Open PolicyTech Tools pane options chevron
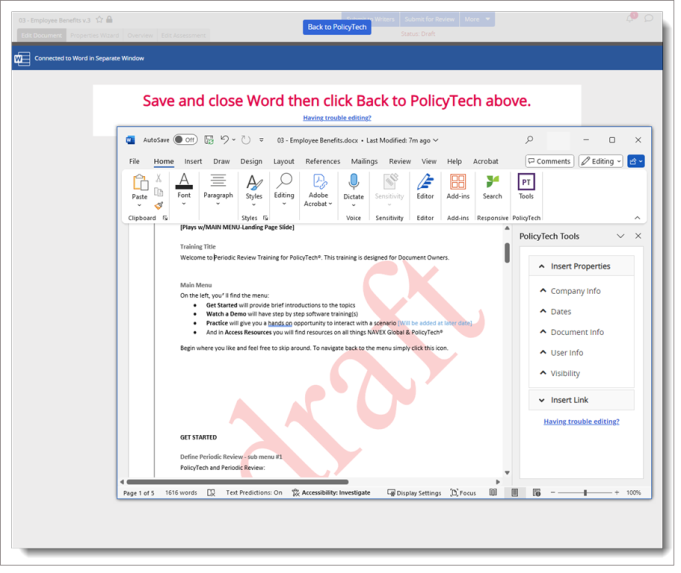This screenshot has height=573, width=681. click(620, 236)
